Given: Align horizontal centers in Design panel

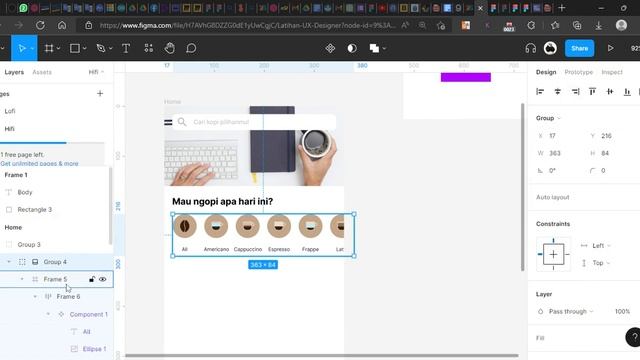Looking at the screenshot, I should point(558,92).
